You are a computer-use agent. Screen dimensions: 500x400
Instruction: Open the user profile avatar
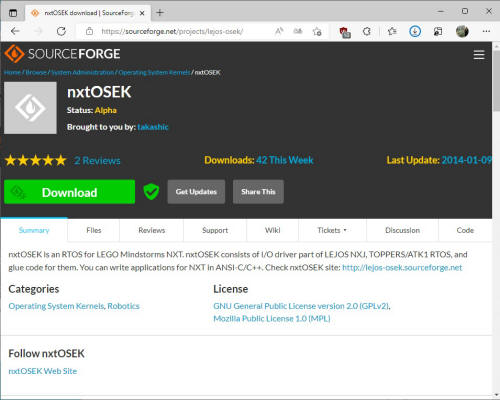pyautogui.click(x=462, y=31)
